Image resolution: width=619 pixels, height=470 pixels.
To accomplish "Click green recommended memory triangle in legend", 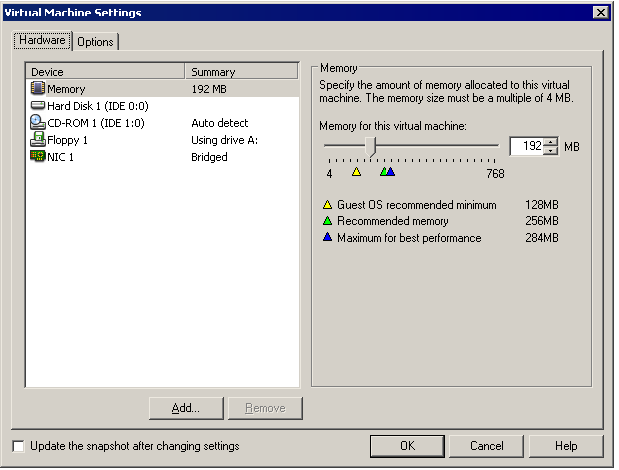I will tap(327, 221).
